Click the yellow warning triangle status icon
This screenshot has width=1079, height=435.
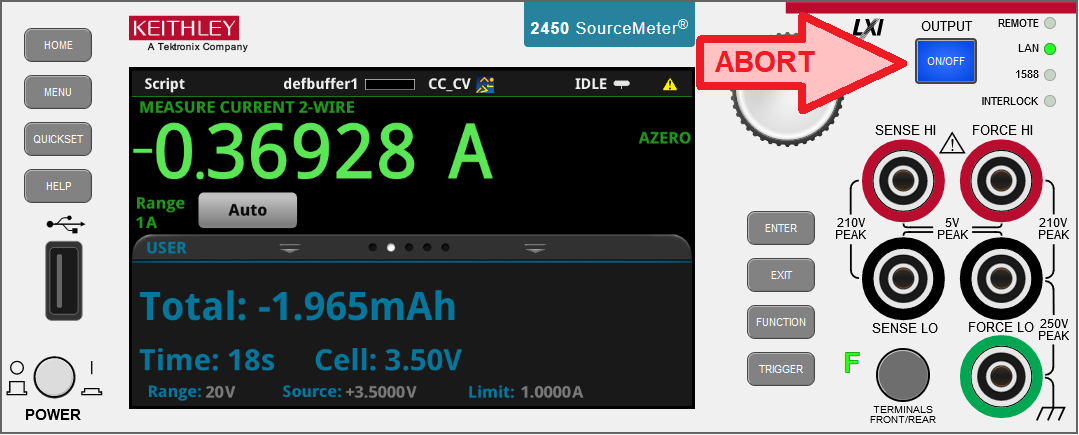pos(670,85)
